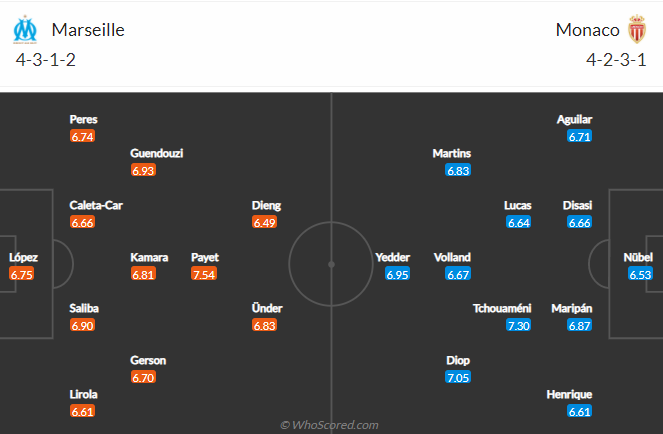
Task: Select player name Maripán
Action: coord(572,308)
